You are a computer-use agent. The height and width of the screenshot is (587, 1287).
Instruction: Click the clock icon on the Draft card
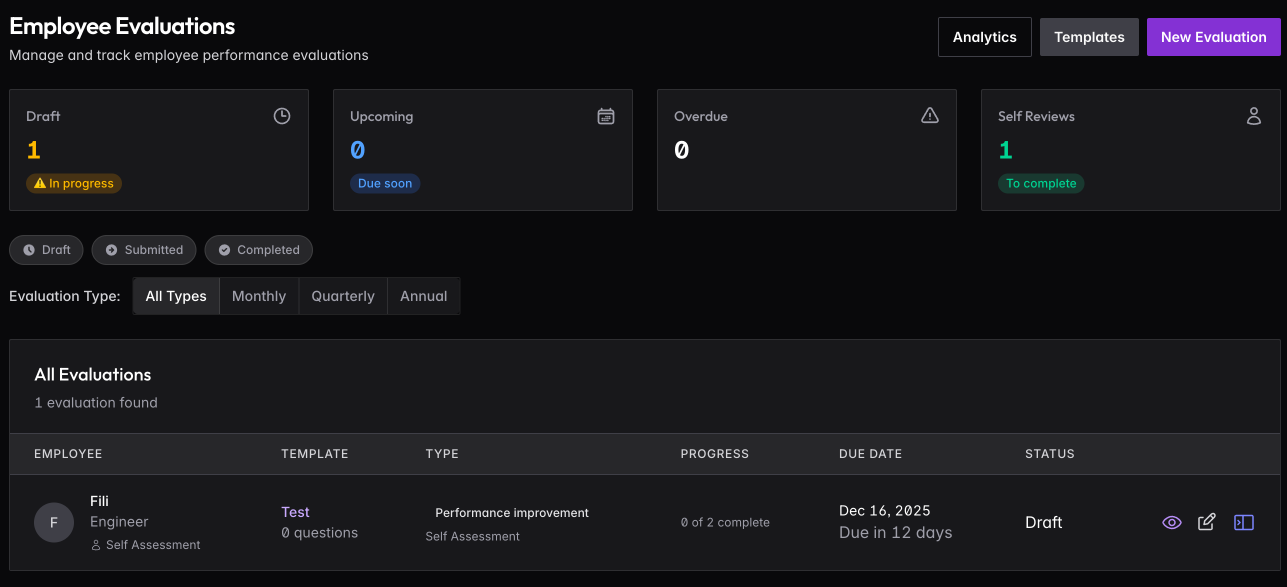pos(282,116)
